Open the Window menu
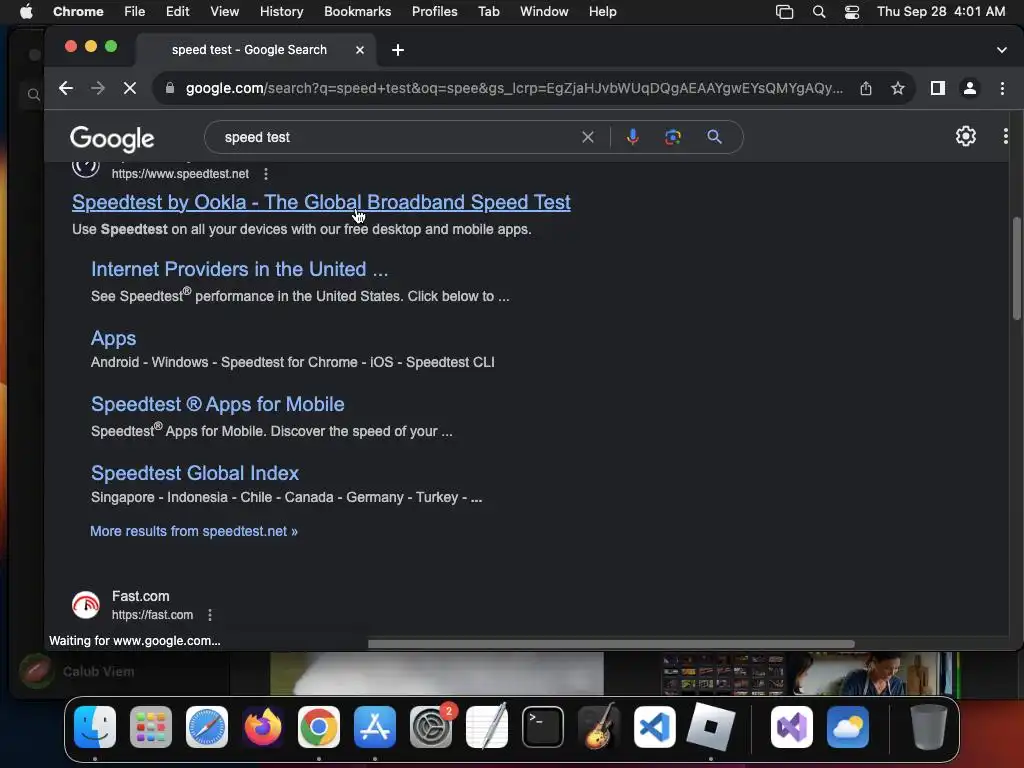Image resolution: width=1024 pixels, height=768 pixels. click(x=544, y=11)
